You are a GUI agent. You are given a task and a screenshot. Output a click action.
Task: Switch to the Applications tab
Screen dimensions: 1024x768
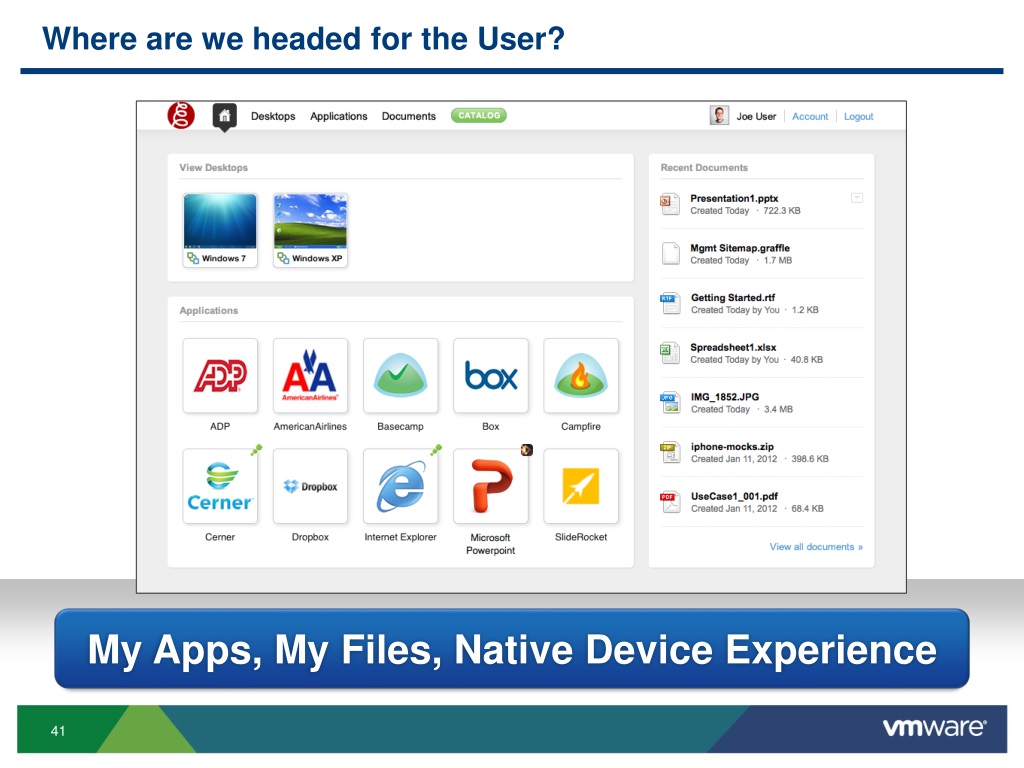338,116
